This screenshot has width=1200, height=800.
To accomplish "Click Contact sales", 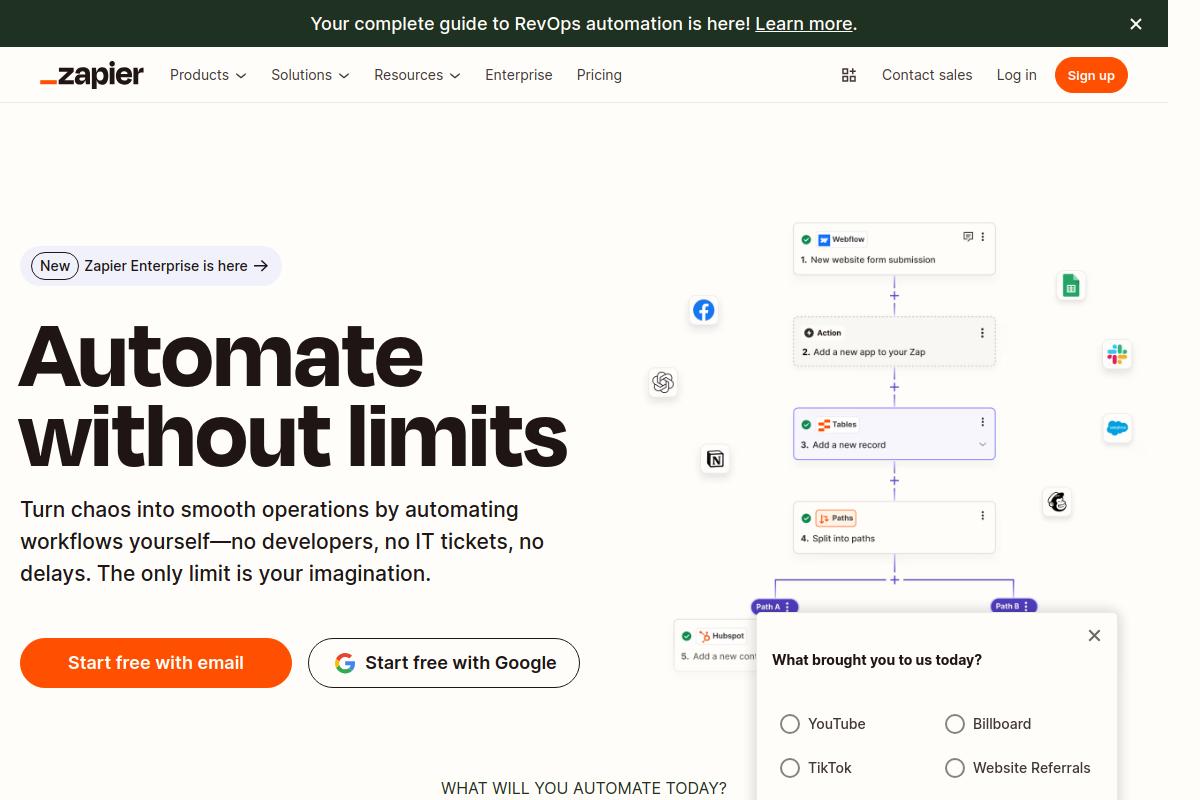I will click(927, 75).
